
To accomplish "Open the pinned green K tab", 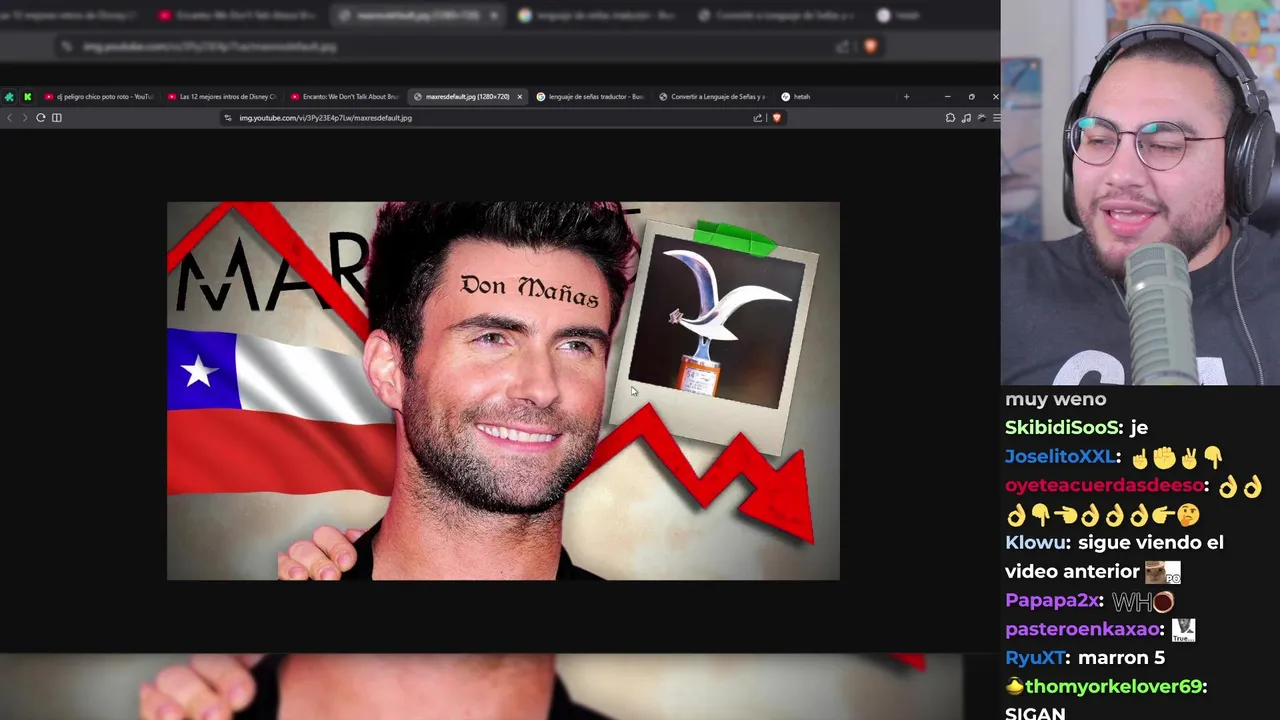I will point(27,97).
